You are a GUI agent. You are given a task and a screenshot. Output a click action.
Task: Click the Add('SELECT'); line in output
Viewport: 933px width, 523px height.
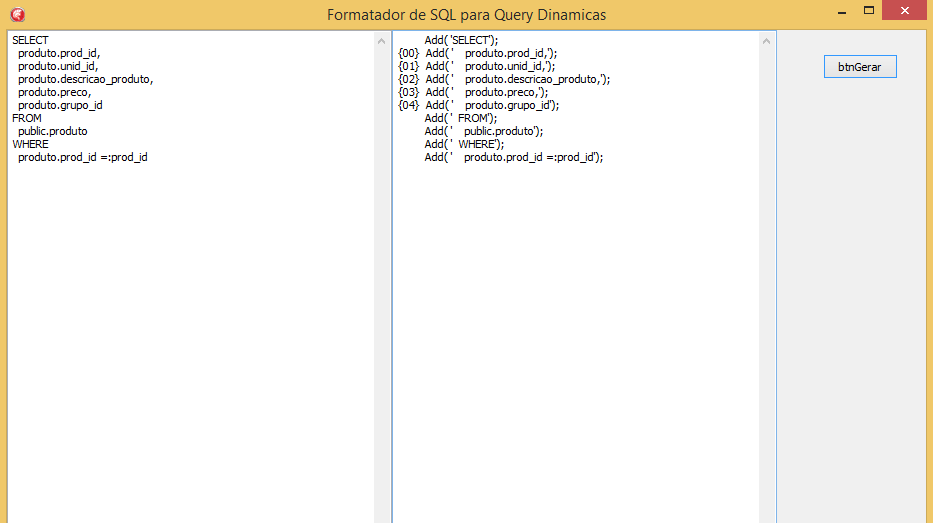pos(461,40)
